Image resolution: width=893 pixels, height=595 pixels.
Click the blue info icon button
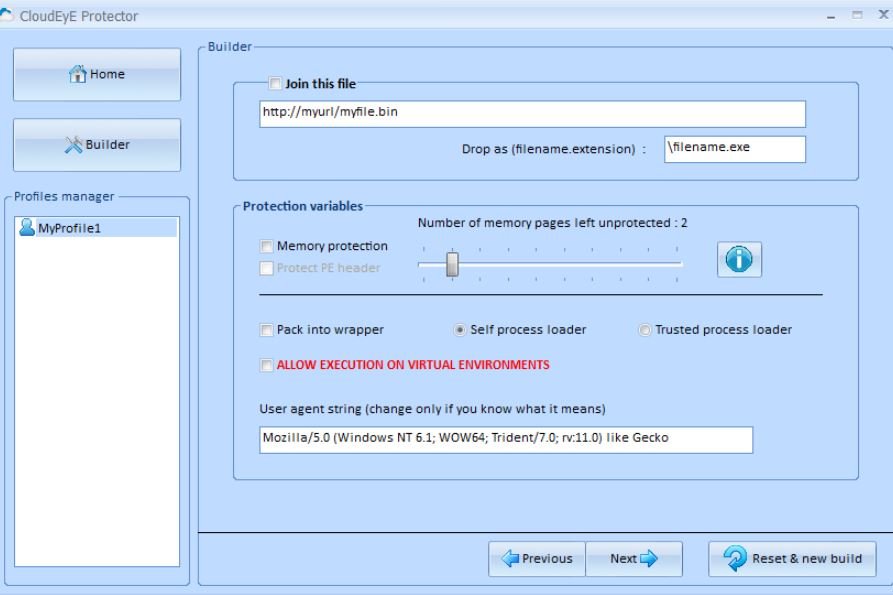click(x=739, y=260)
